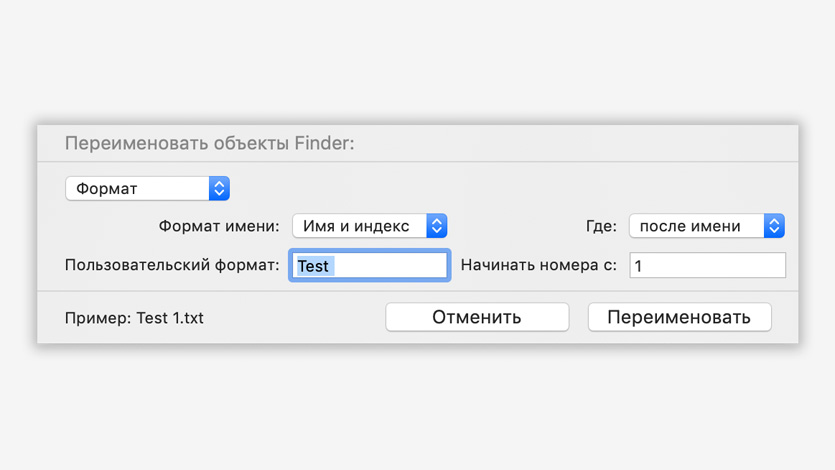The width and height of the screenshot is (835, 470).
Task: Click the Пользовательский формат label
Action: [x=172, y=265]
